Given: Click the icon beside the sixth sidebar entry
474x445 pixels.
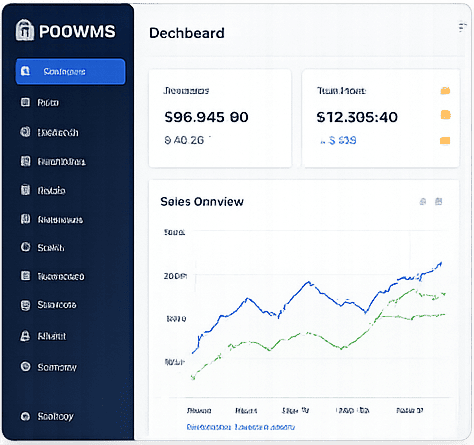Looking at the screenshot, I should click(x=25, y=219).
